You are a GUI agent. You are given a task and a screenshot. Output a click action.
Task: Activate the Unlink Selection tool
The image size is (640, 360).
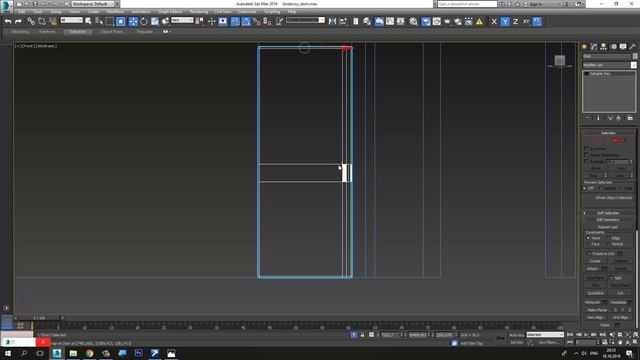(x=42, y=21)
